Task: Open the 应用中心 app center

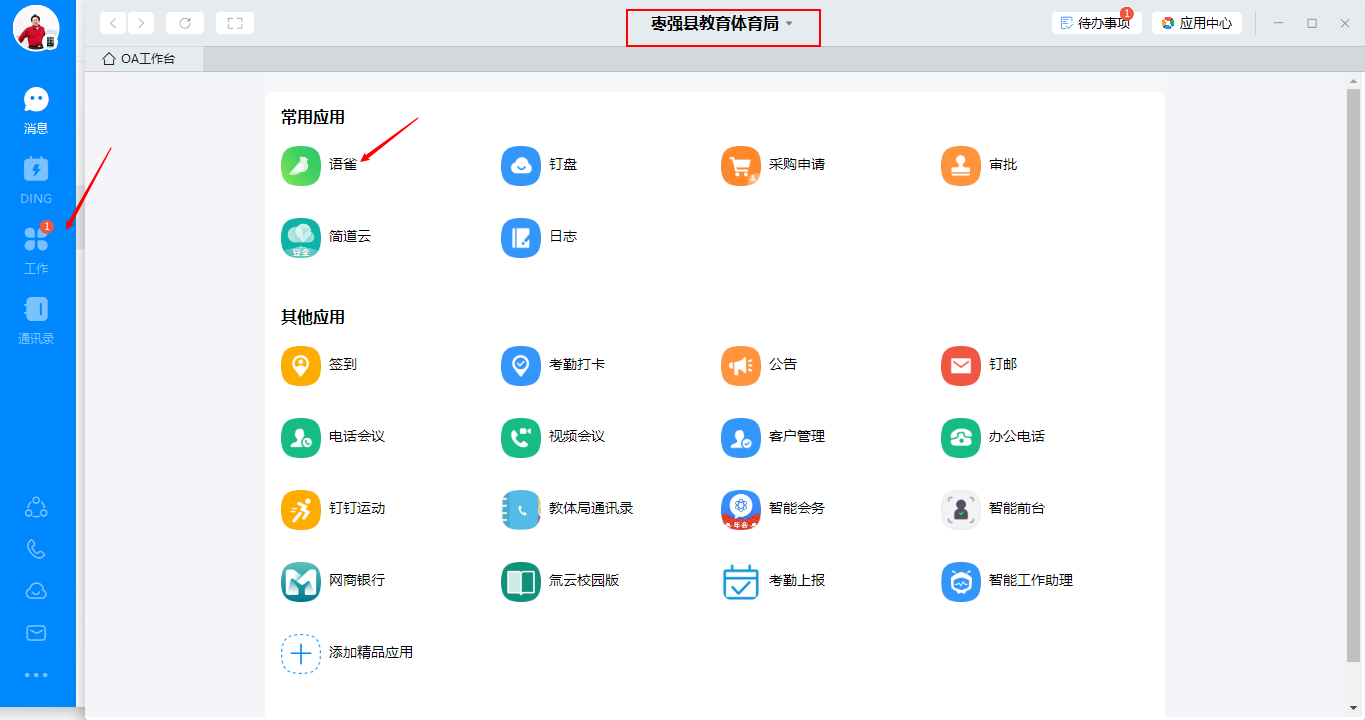Action: (1197, 23)
